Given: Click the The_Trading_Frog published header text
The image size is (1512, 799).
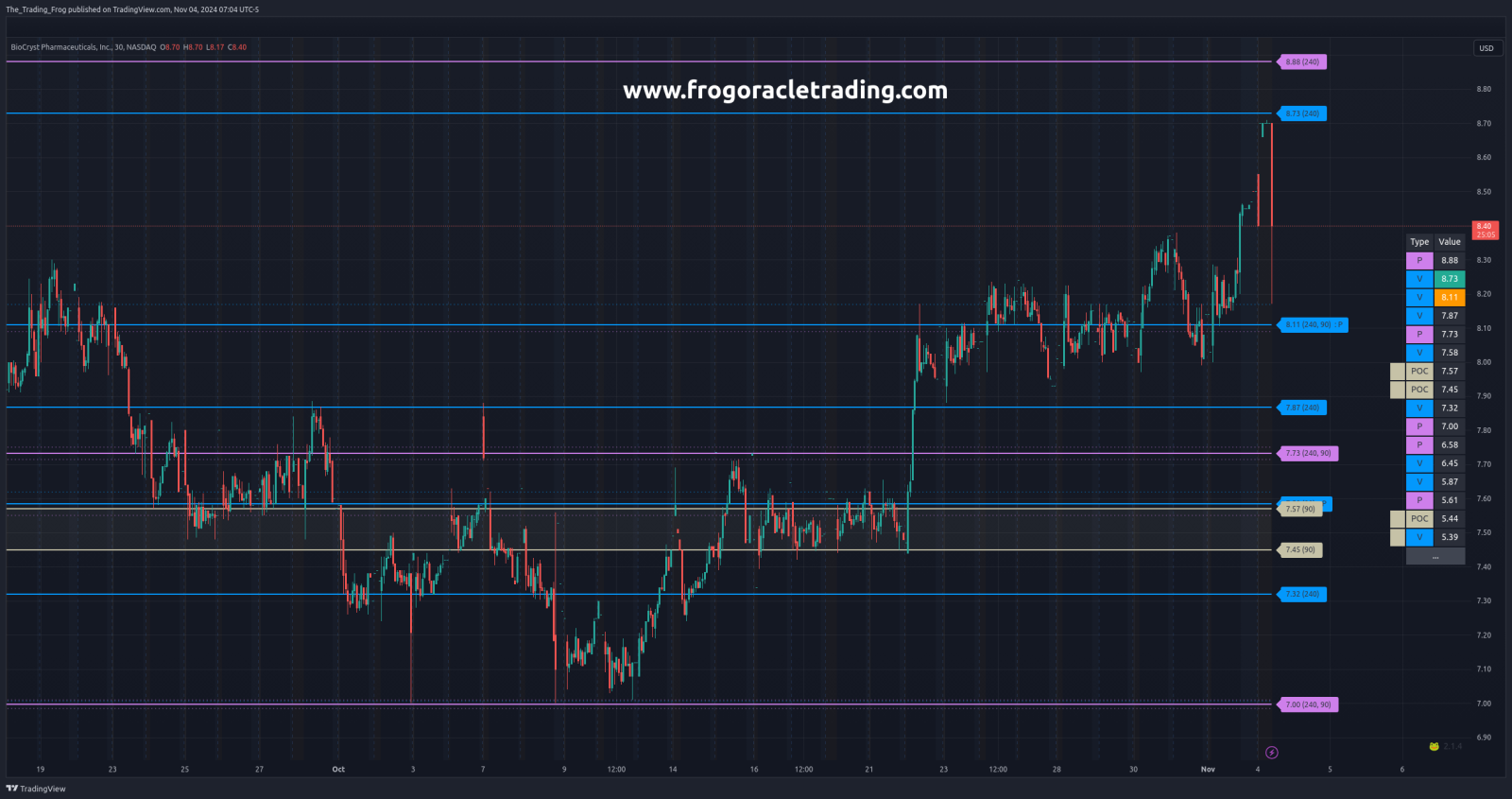Looking at the screenshot, I should pyautogui.click(x=132, y=9).
